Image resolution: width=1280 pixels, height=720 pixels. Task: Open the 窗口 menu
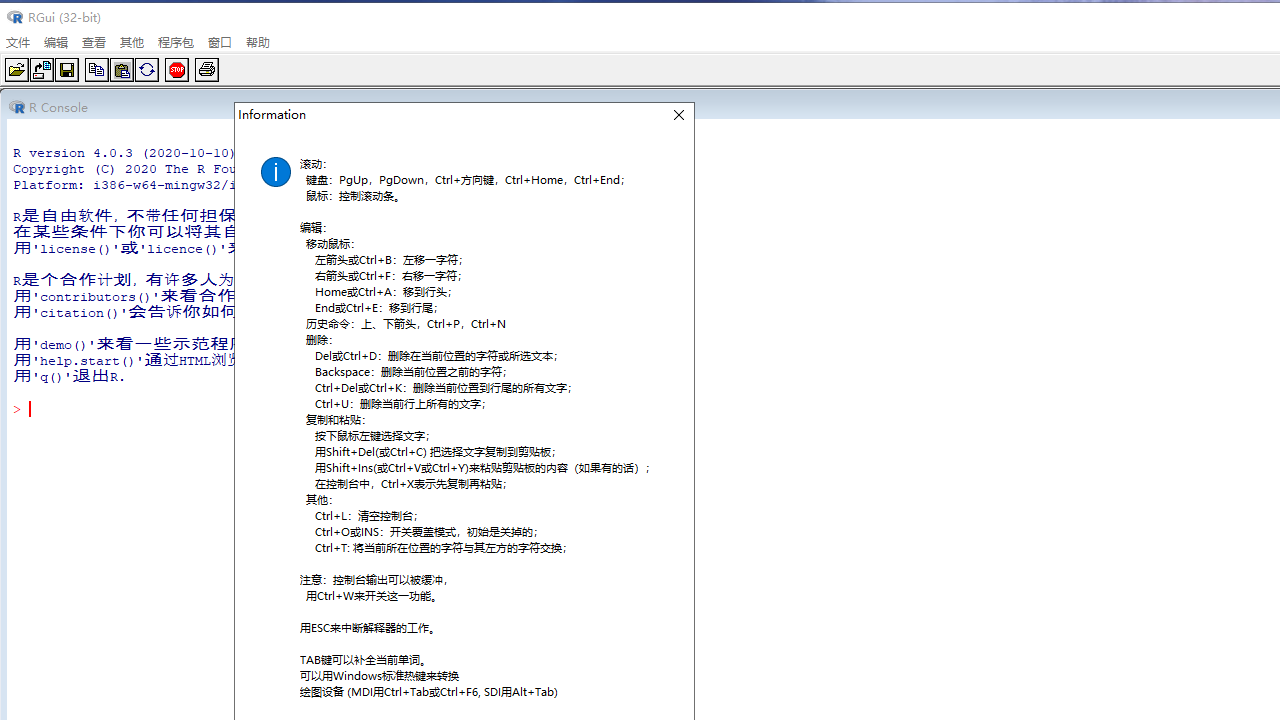click(219, 42)
